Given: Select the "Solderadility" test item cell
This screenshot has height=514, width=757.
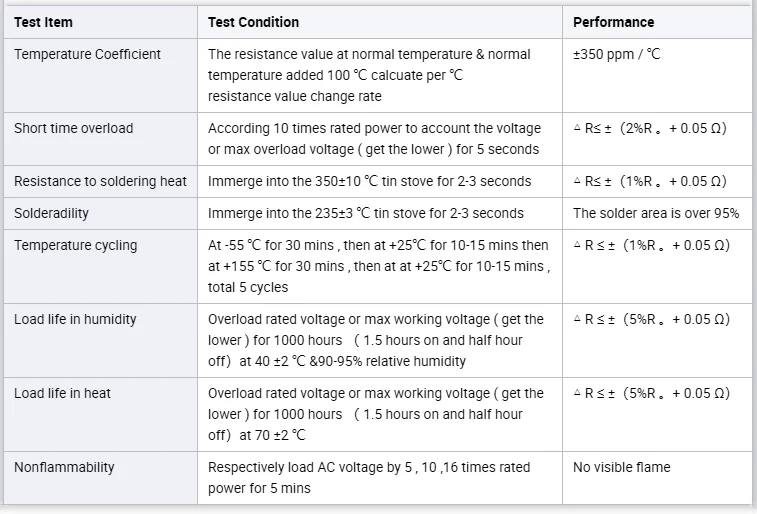Looking at the screenshot, I should pyautogui.click(x=53, y=213).
